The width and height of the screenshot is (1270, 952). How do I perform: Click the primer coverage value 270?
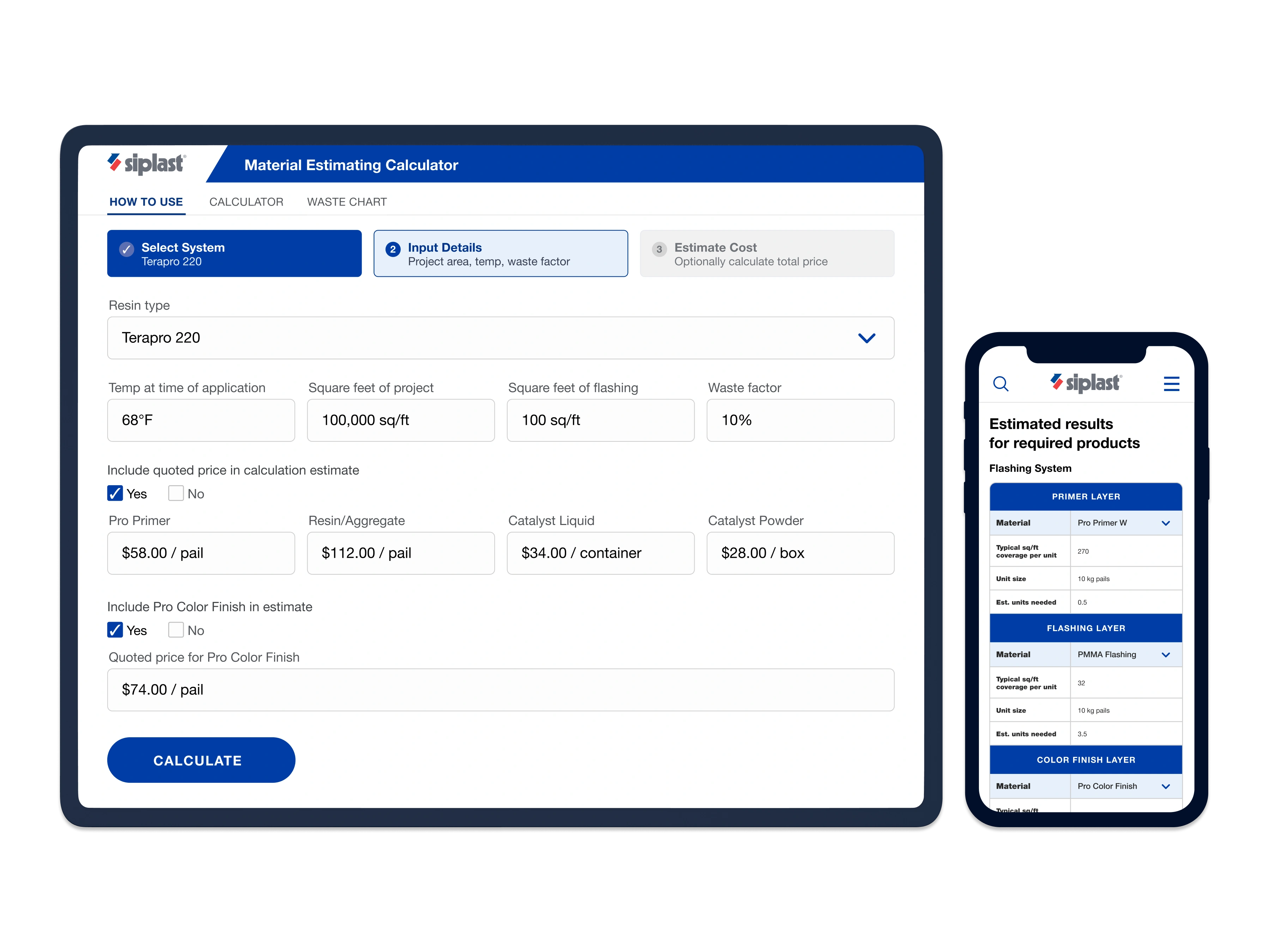[x=1083, y=551]
